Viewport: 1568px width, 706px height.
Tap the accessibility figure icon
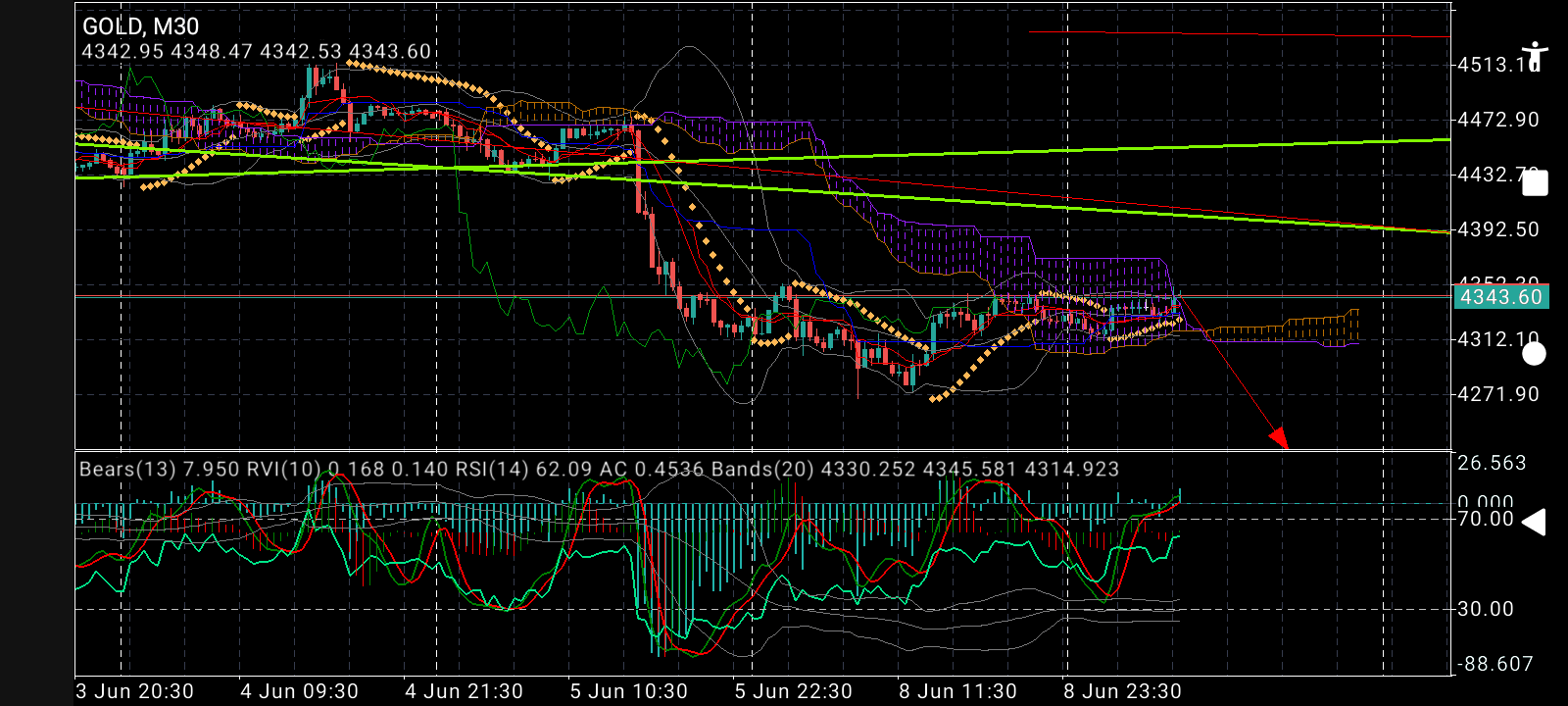pyautogui.click(x=1534, y=56)
